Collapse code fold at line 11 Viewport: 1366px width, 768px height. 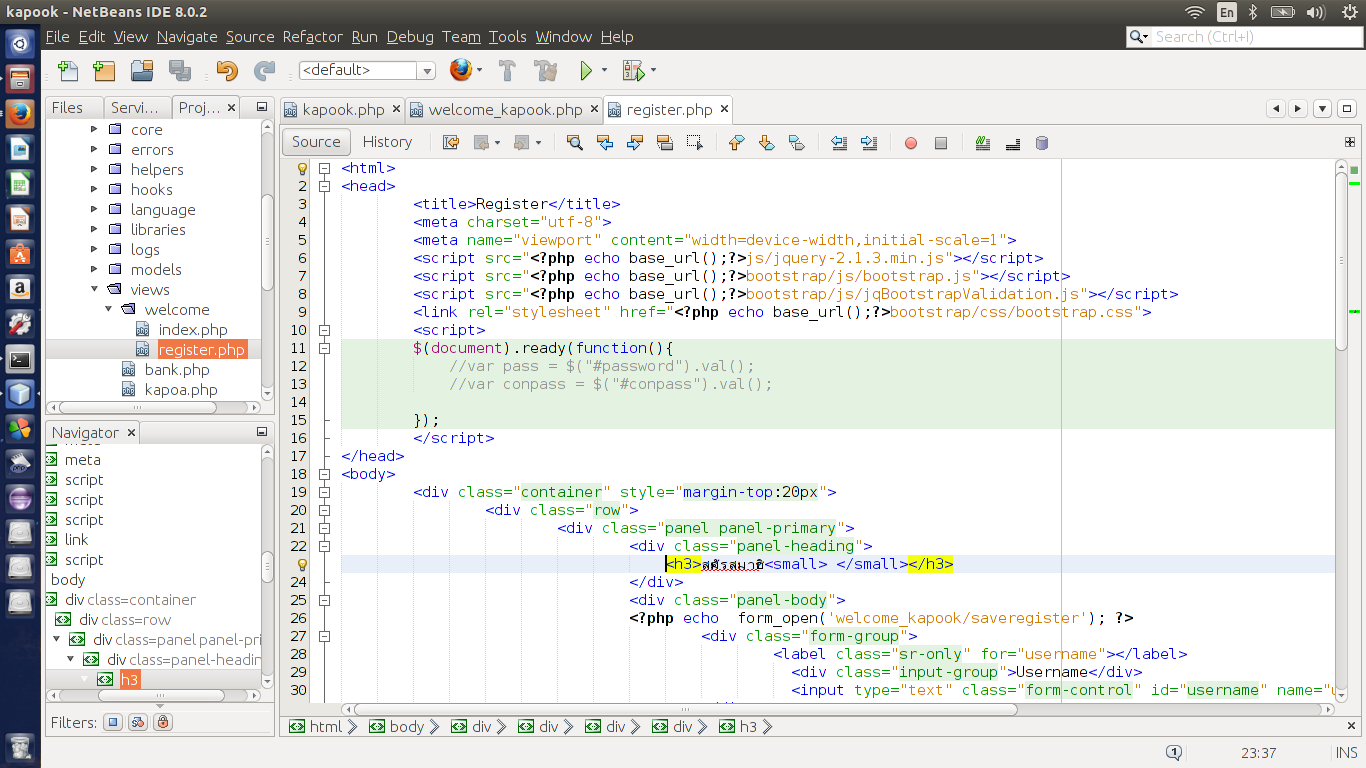click(324, 348)
